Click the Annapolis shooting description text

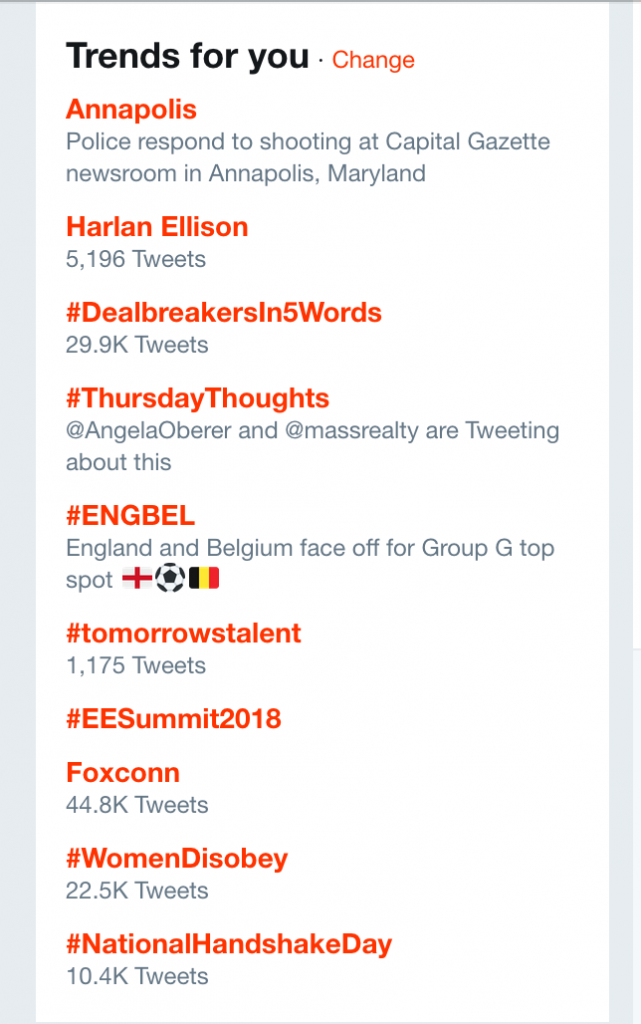click(x=307, y=158)
